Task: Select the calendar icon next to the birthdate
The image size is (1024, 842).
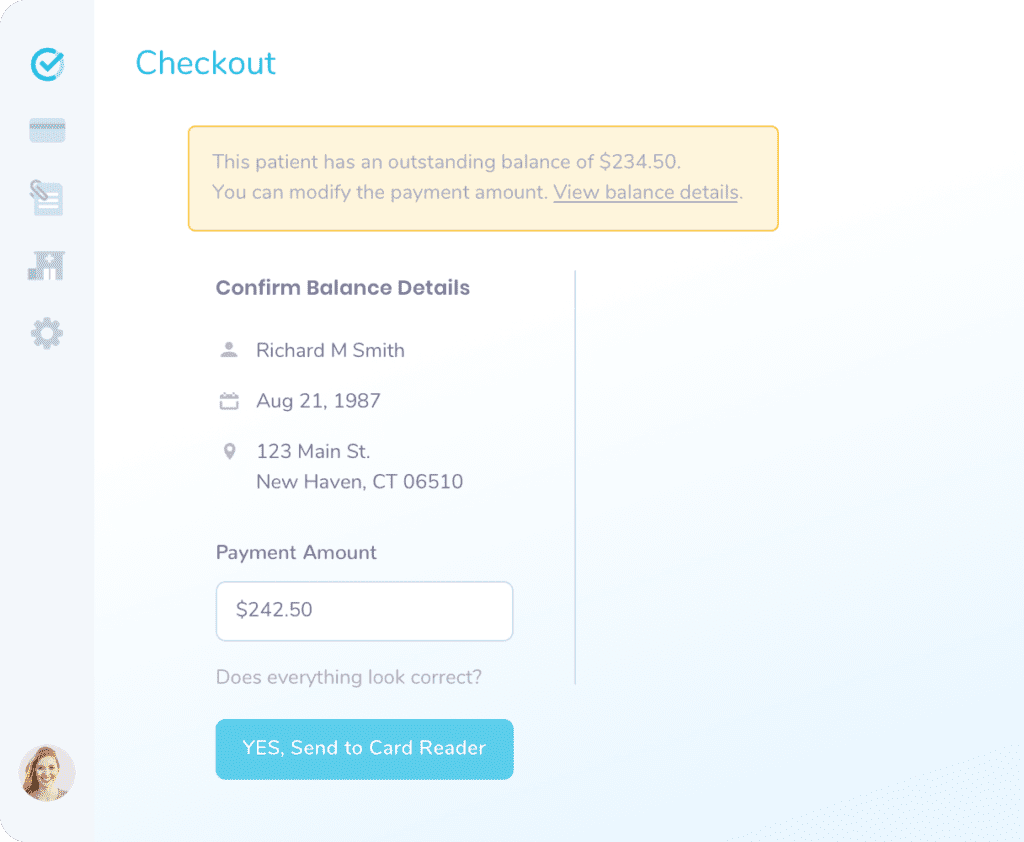Action: 229,400
